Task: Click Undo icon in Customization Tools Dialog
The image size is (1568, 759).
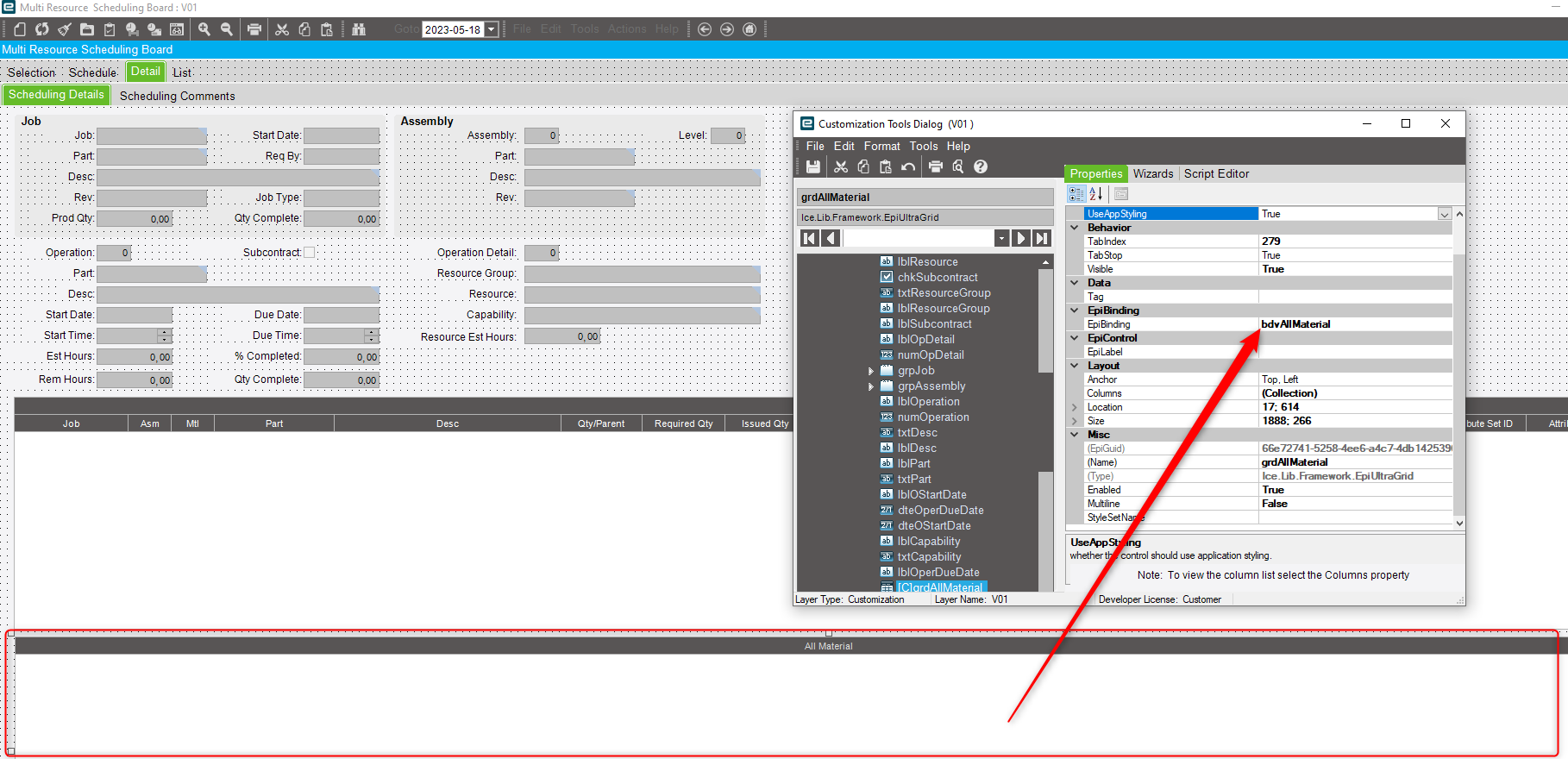Action: tap(908, 166)
